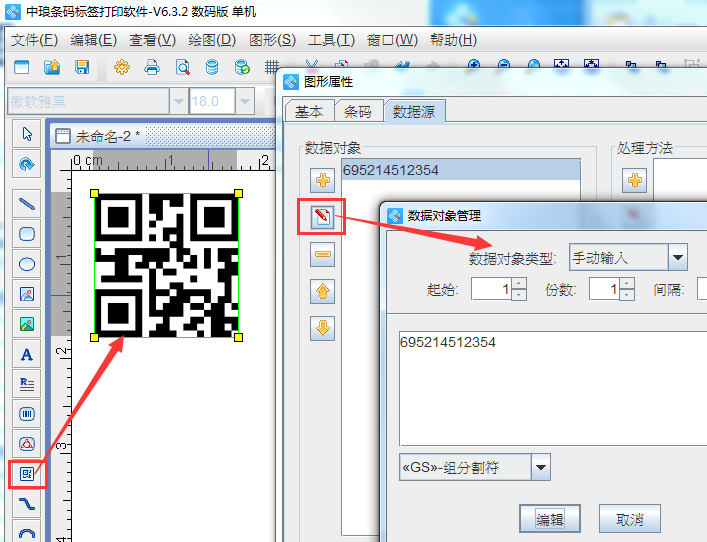Open a file with the folder icon
The height and width of the screenshot is (542, 707).
pyautogui.click(x=52, y=67)
